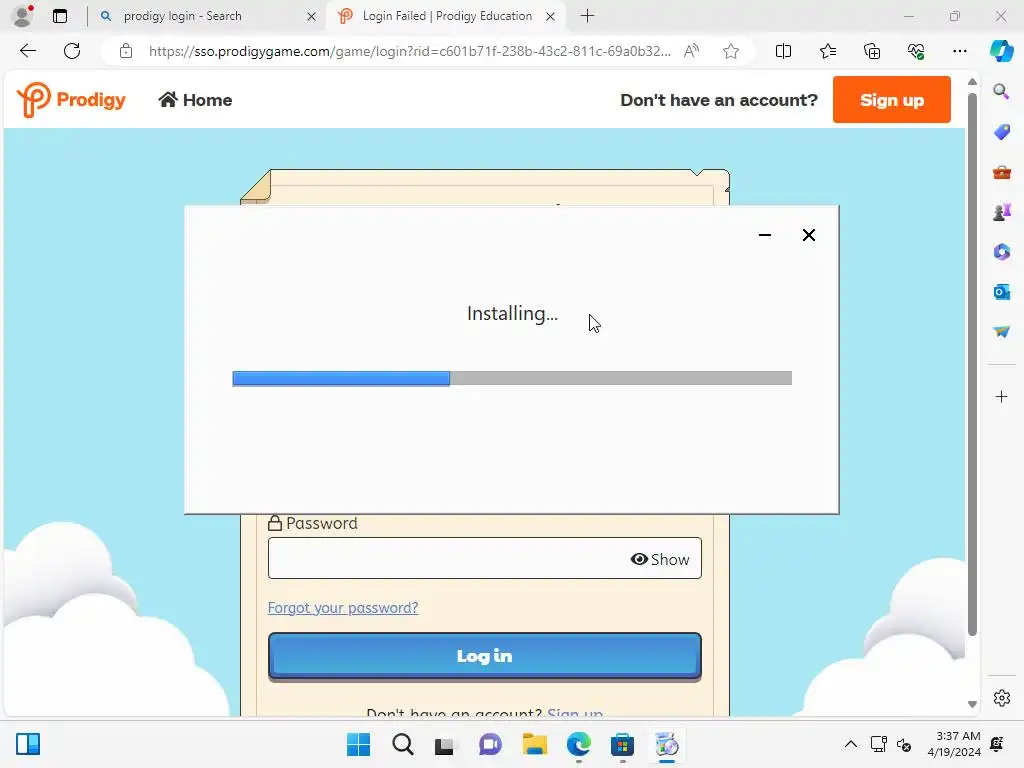Open the Copilot icon in Edge
Image resolution: width=1024 pixels, height=768 pixels.
point(1001,51)
